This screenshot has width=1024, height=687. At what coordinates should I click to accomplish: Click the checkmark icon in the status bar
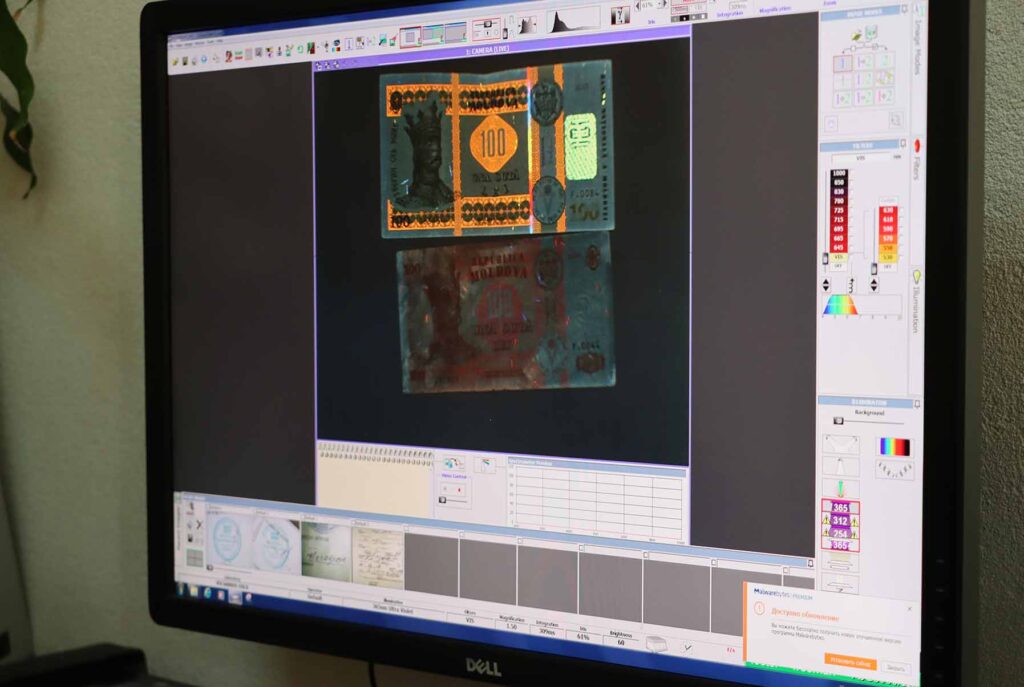point(687,647)
